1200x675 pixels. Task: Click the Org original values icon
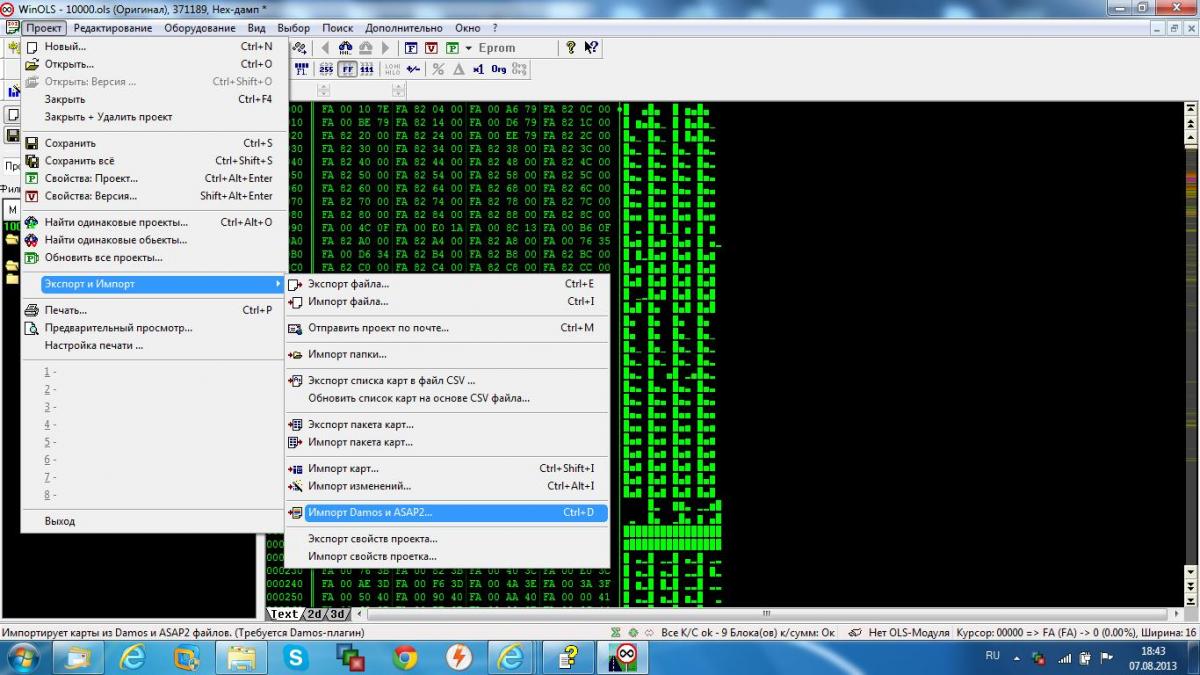pos(498,69)
